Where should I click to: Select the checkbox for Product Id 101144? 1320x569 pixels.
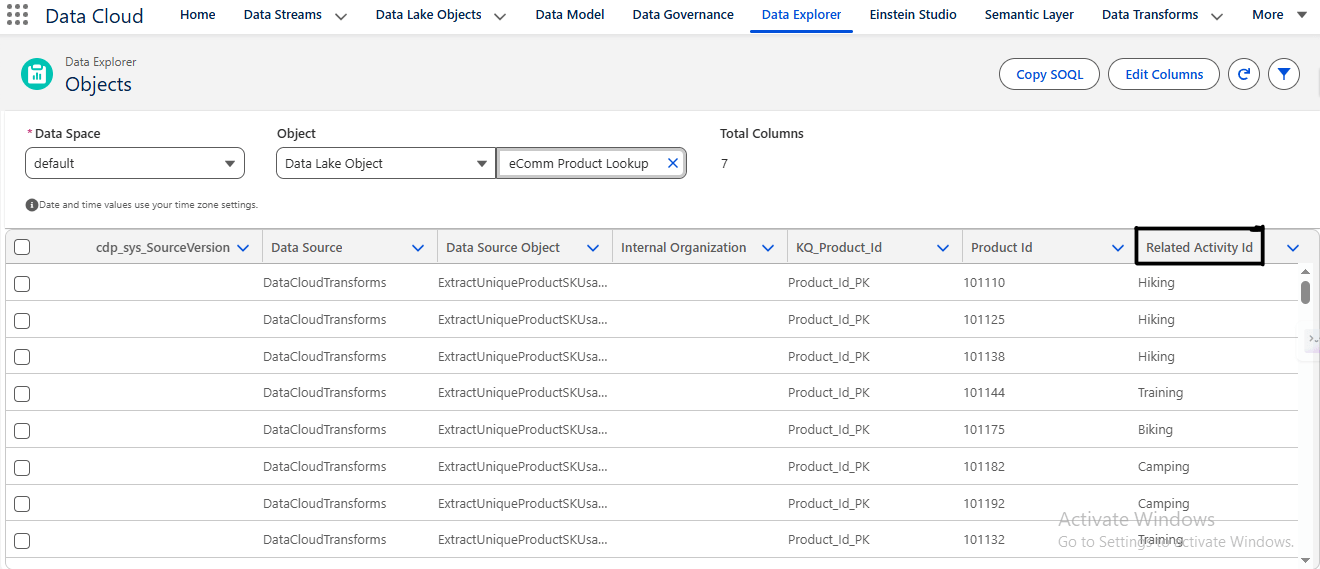point(22,394)
